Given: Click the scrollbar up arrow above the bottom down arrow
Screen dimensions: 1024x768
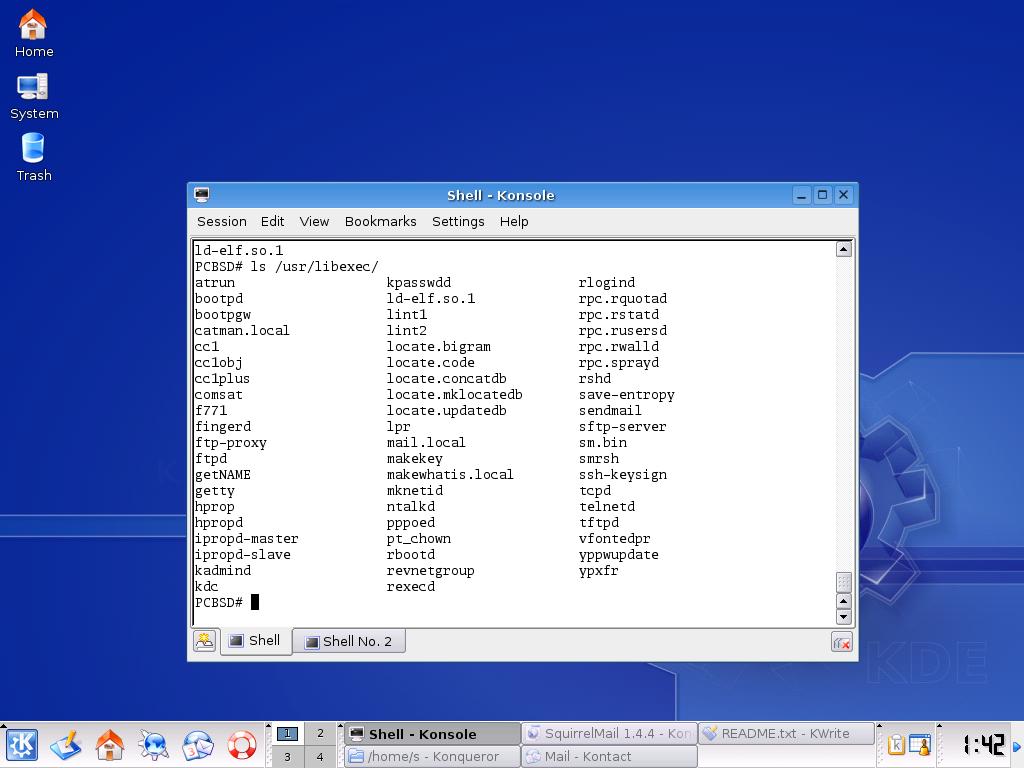Looking at the screenshot, I should pyautogui.click(x=844, y=601).
